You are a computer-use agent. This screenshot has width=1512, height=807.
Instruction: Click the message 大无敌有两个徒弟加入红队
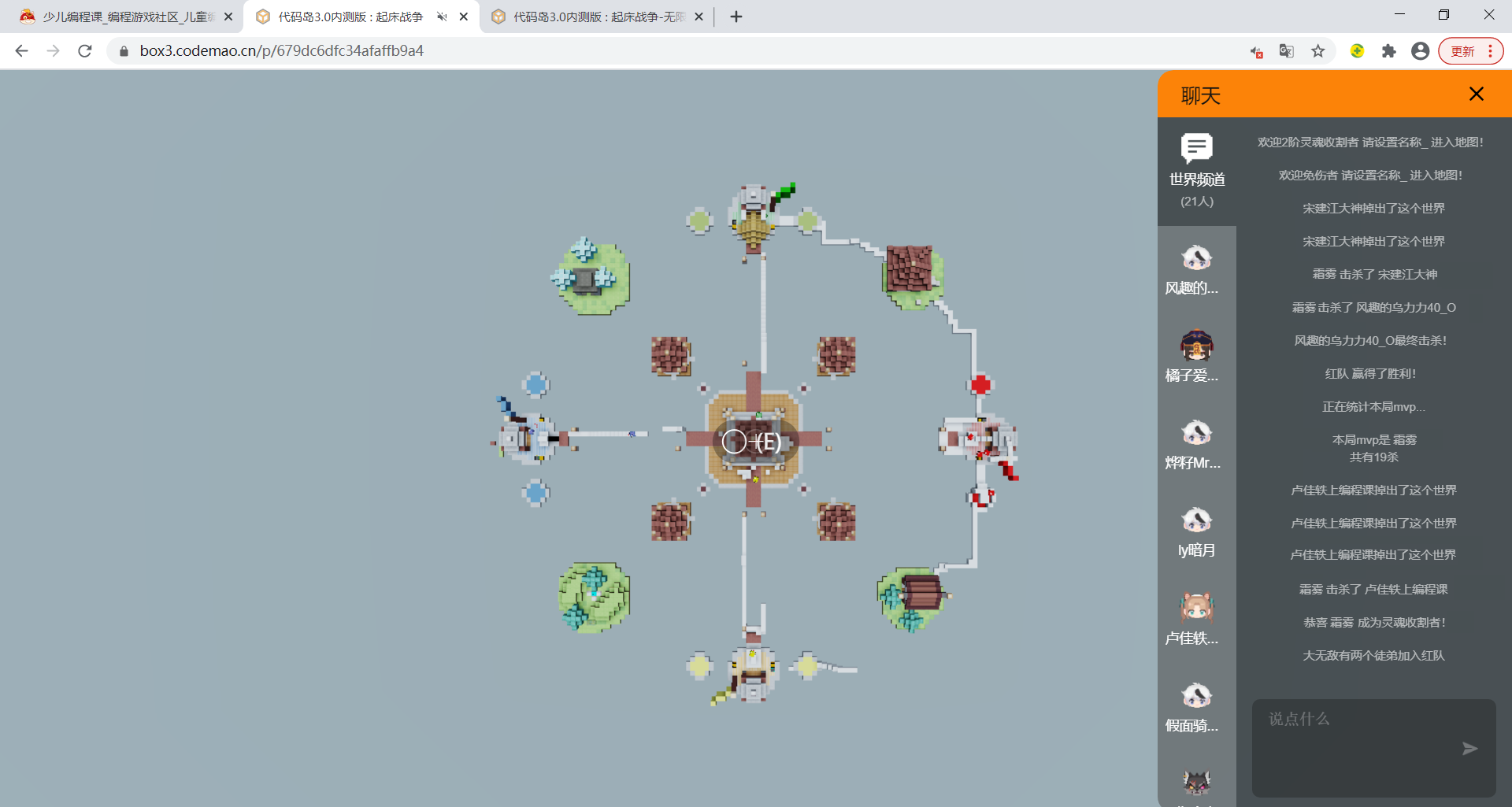(x=1373, y=656)
